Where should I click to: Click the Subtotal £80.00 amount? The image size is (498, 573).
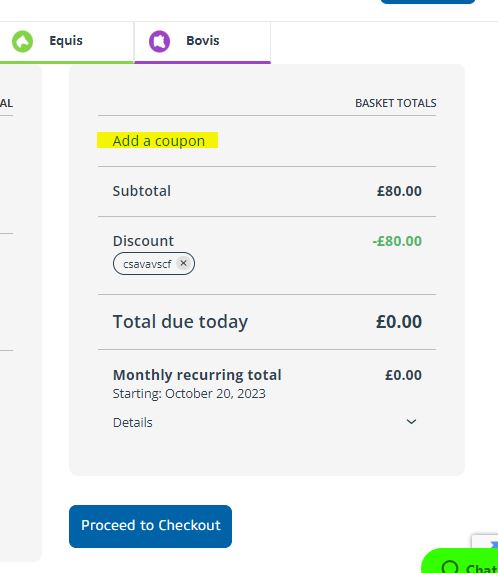tap(399, 191)
